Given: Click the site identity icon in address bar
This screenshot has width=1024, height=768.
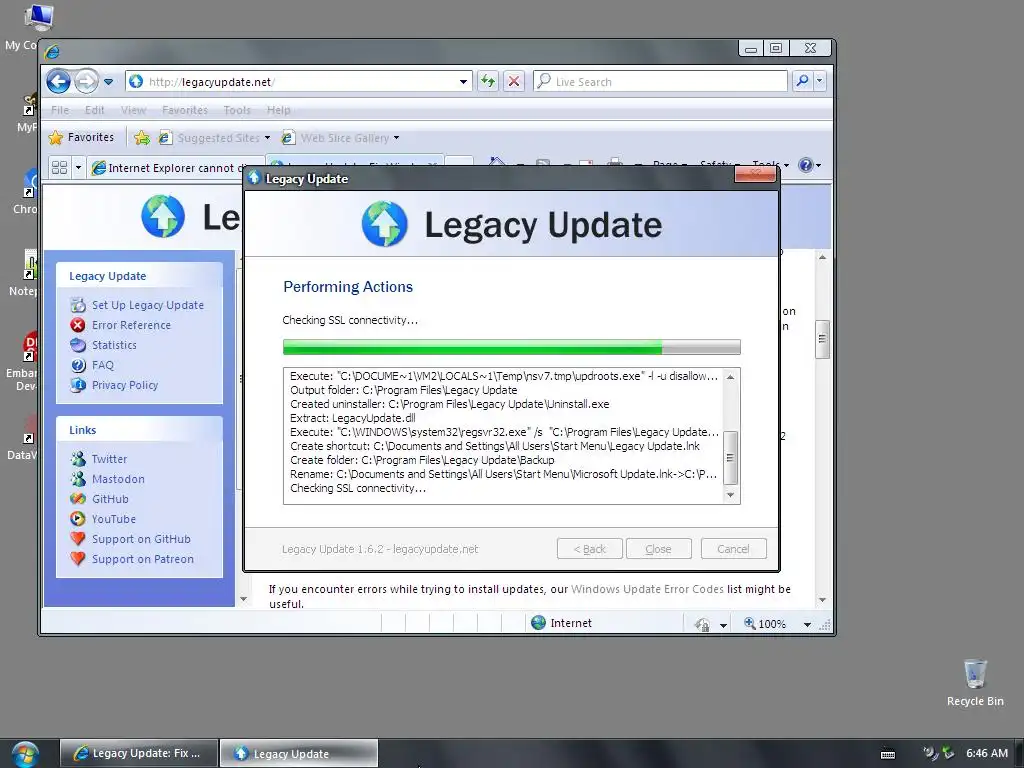Looking at the screenshot, I should point(136,81).
